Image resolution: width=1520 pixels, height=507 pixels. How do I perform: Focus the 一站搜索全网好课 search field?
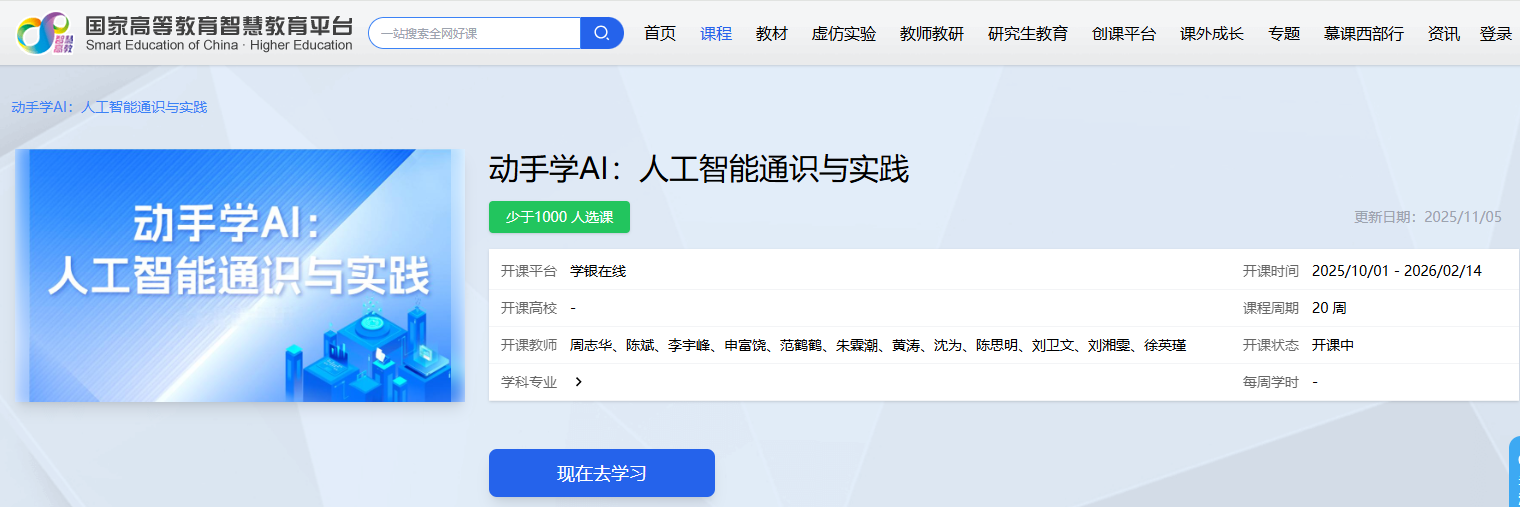tap(475, 33)
